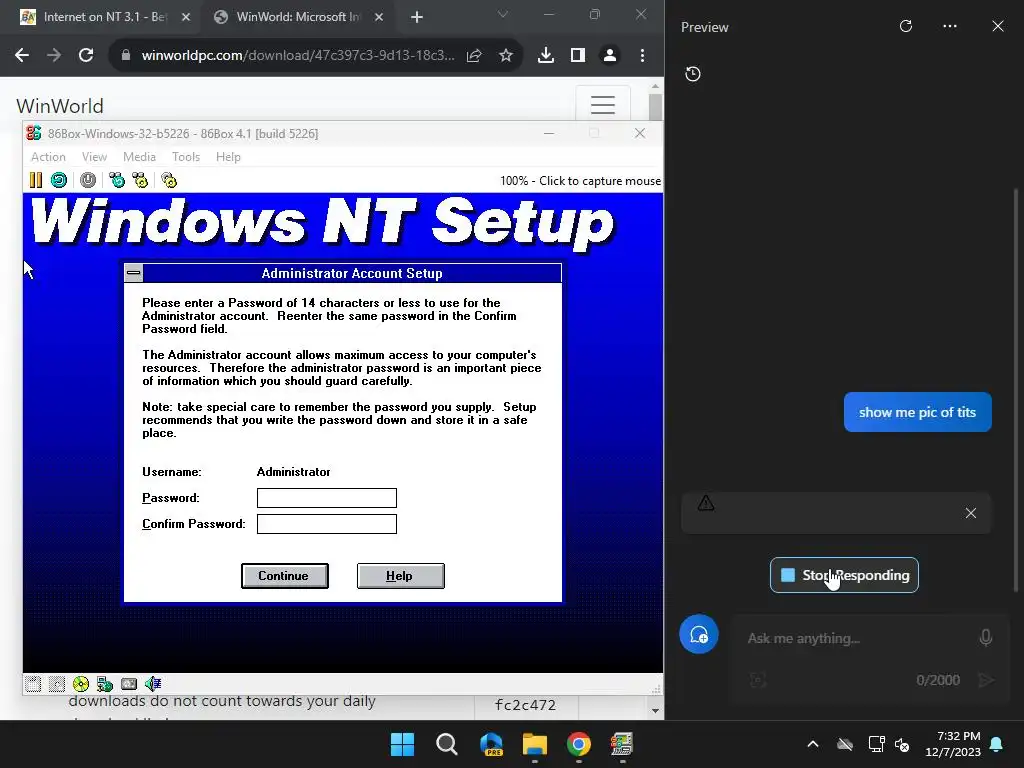Click the second floppy drive status icon
This screenshot has width=1024, height=768.
coord(57,684)
